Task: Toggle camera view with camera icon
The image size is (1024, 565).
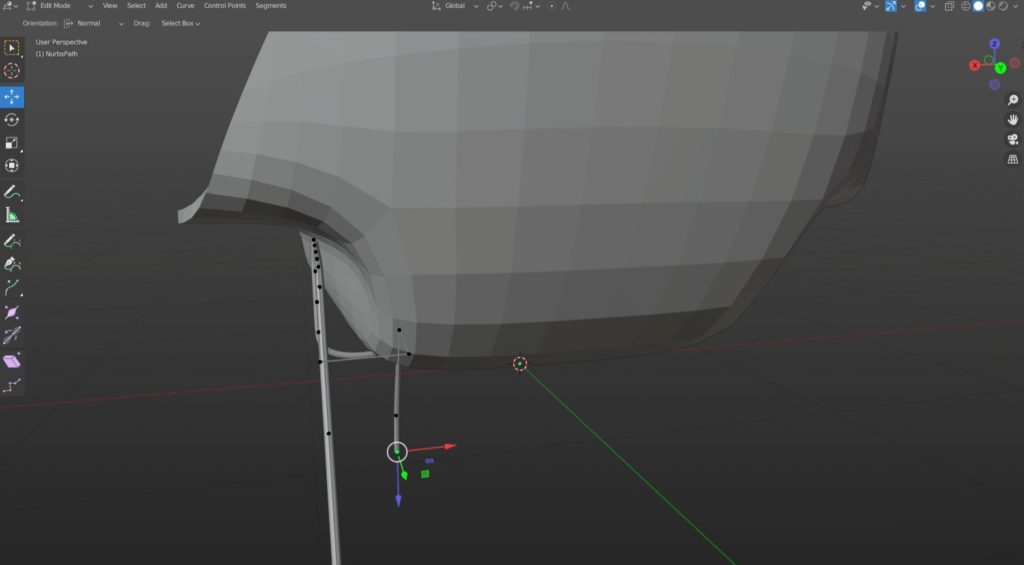Action: [1012, 139]
